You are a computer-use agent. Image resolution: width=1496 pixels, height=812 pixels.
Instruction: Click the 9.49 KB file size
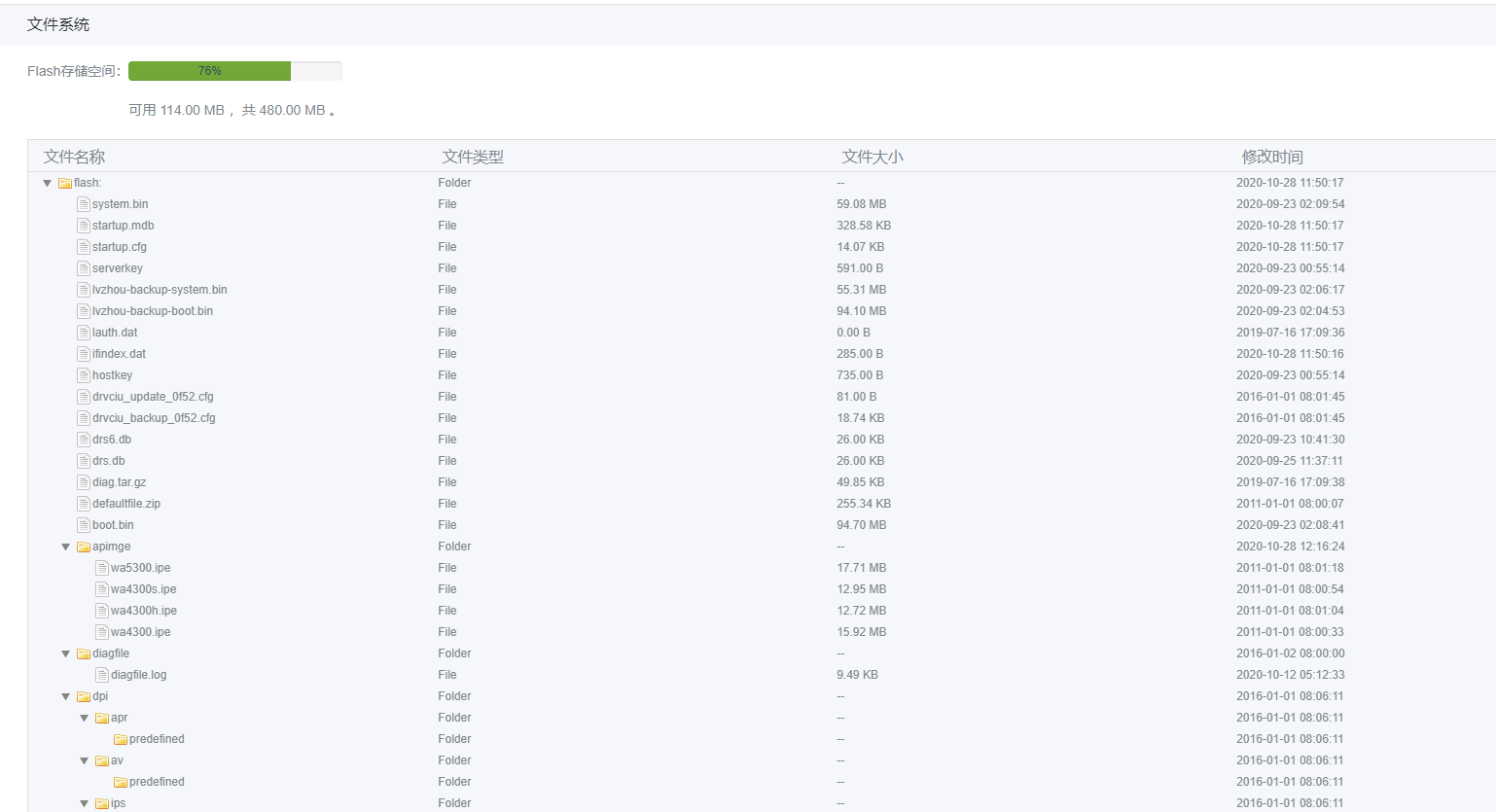click(857, 675)
